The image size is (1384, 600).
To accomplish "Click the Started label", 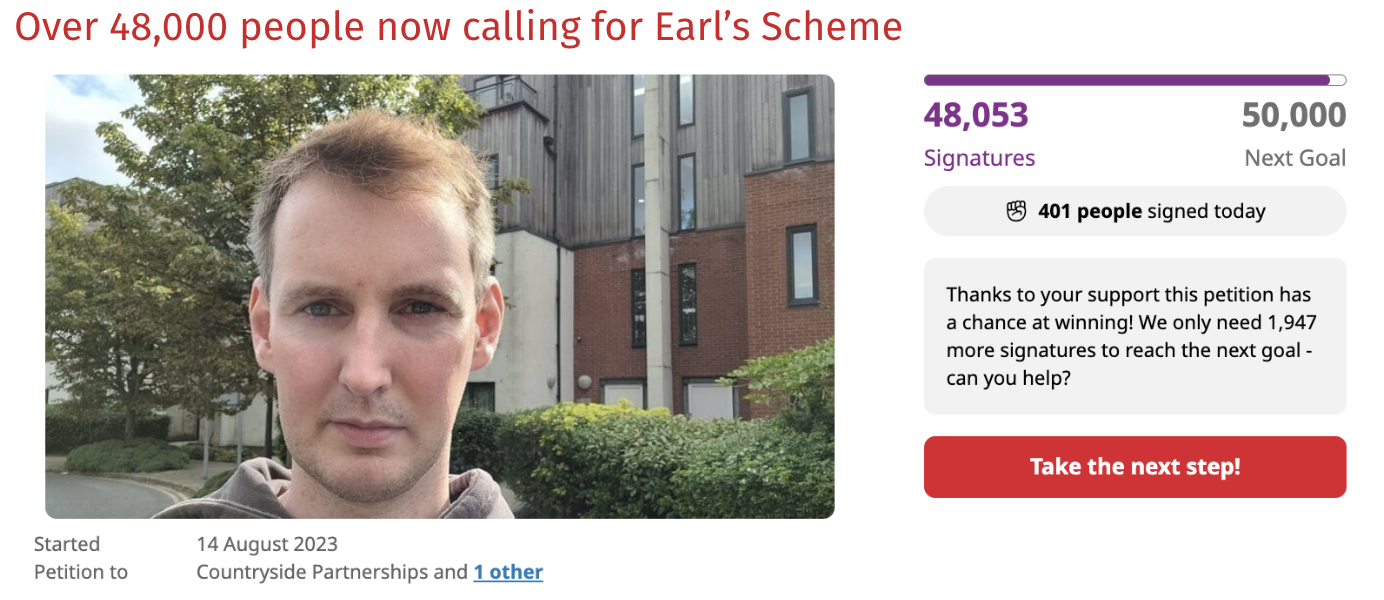I will click(67, 544).
